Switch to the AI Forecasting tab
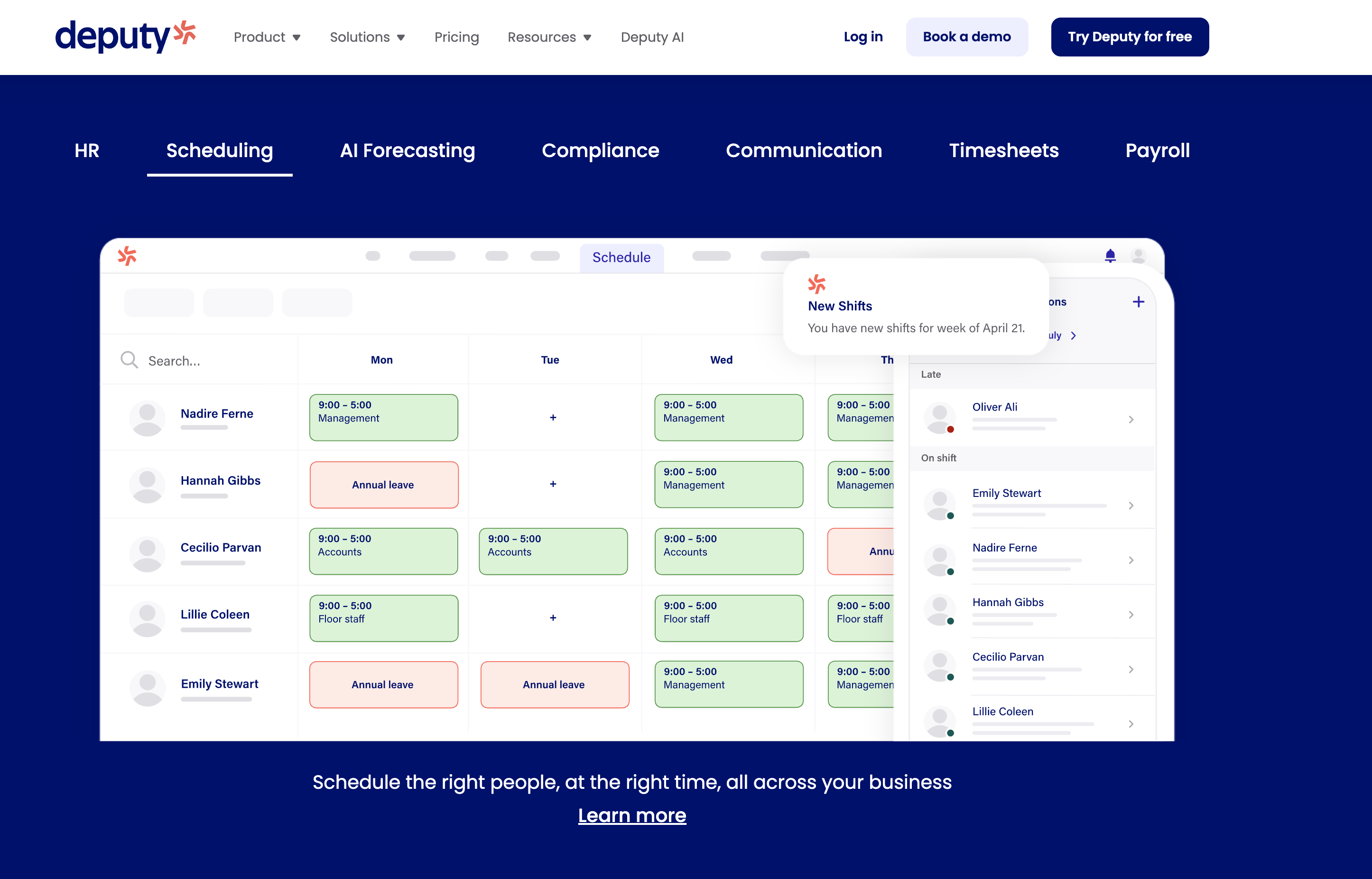The width and height of the screenshot is (1372, 879). 408,150
